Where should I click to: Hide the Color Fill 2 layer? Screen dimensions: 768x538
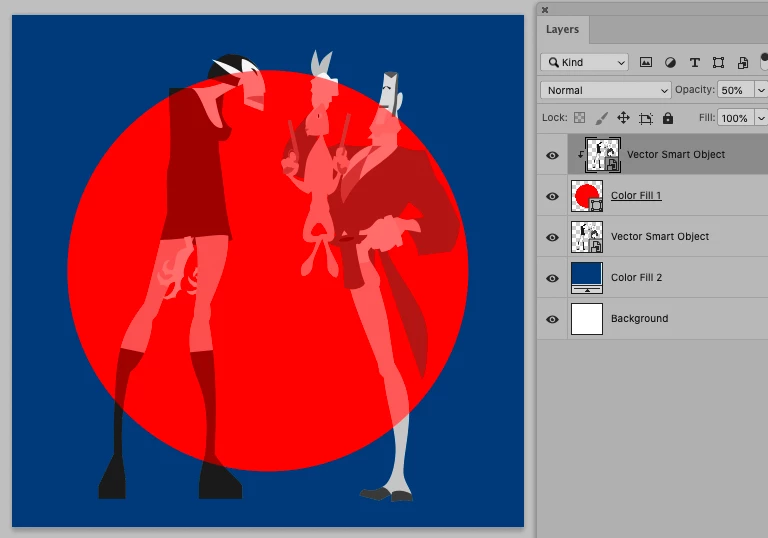tap(552, 278)
